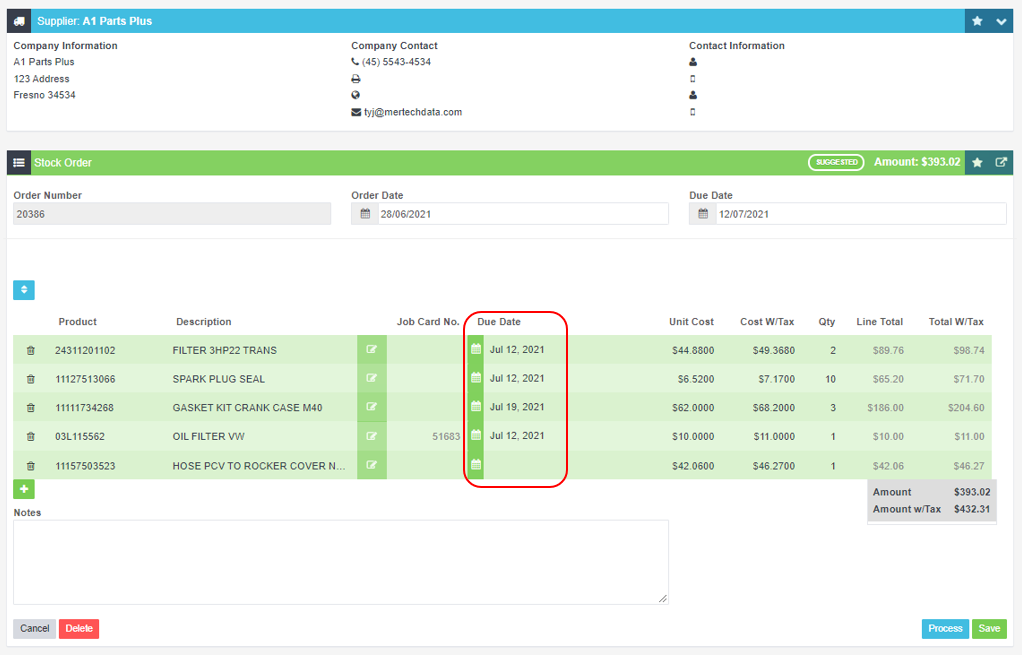Delete the SPARK PLUG SEAL line
Viewport: 1022px width, 656px height.
pyautogui.click(x=31, y=379)
